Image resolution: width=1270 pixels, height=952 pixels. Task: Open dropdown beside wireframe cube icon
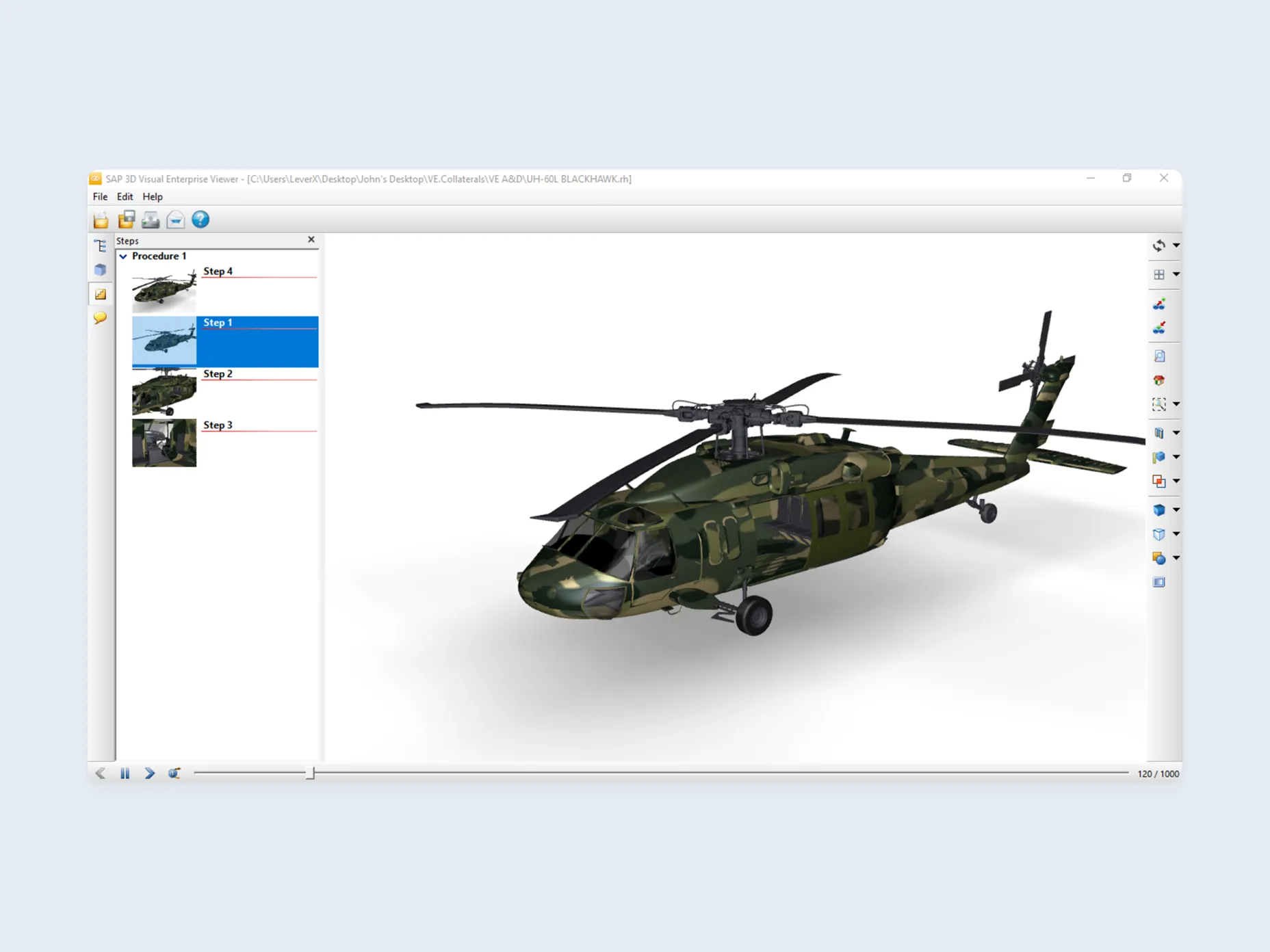pos(1176,534)
